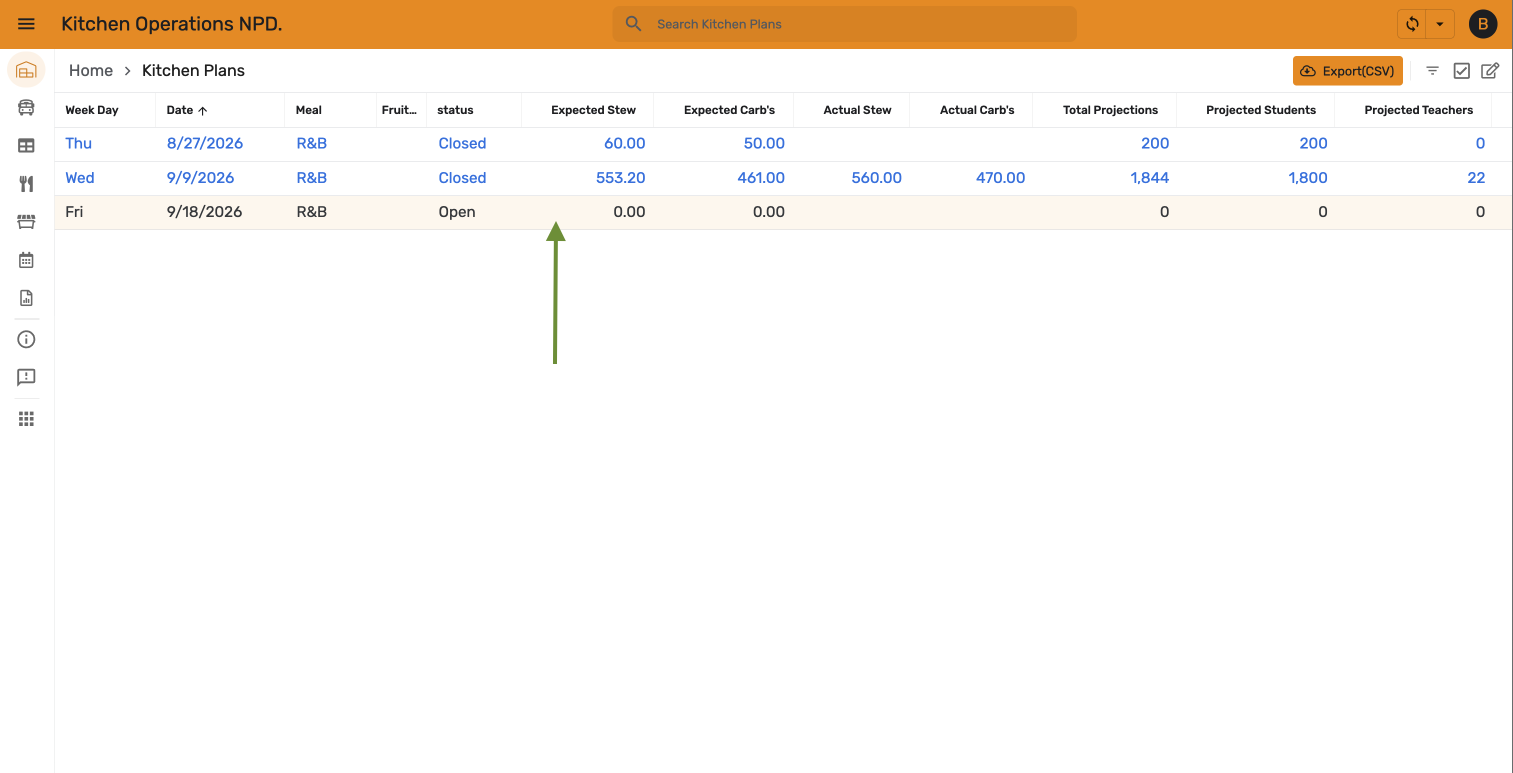Click the Open status cell

(457, 212)
